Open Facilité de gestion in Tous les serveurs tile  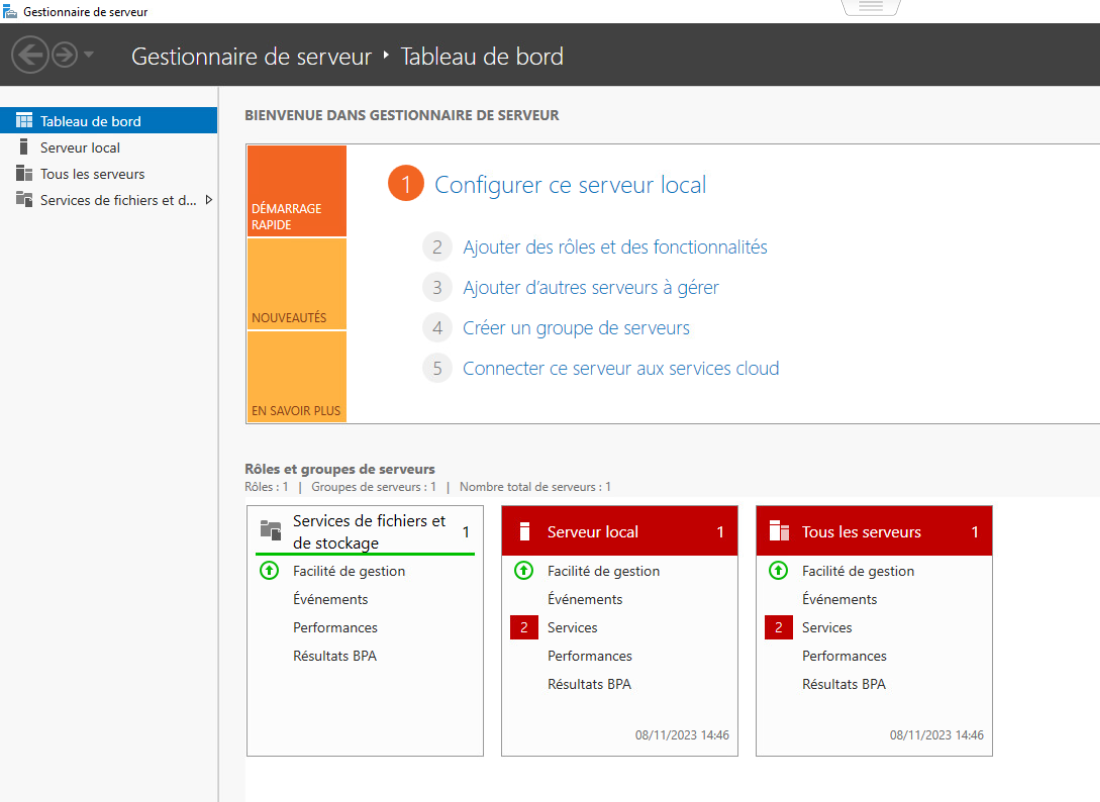coord(858,571)
